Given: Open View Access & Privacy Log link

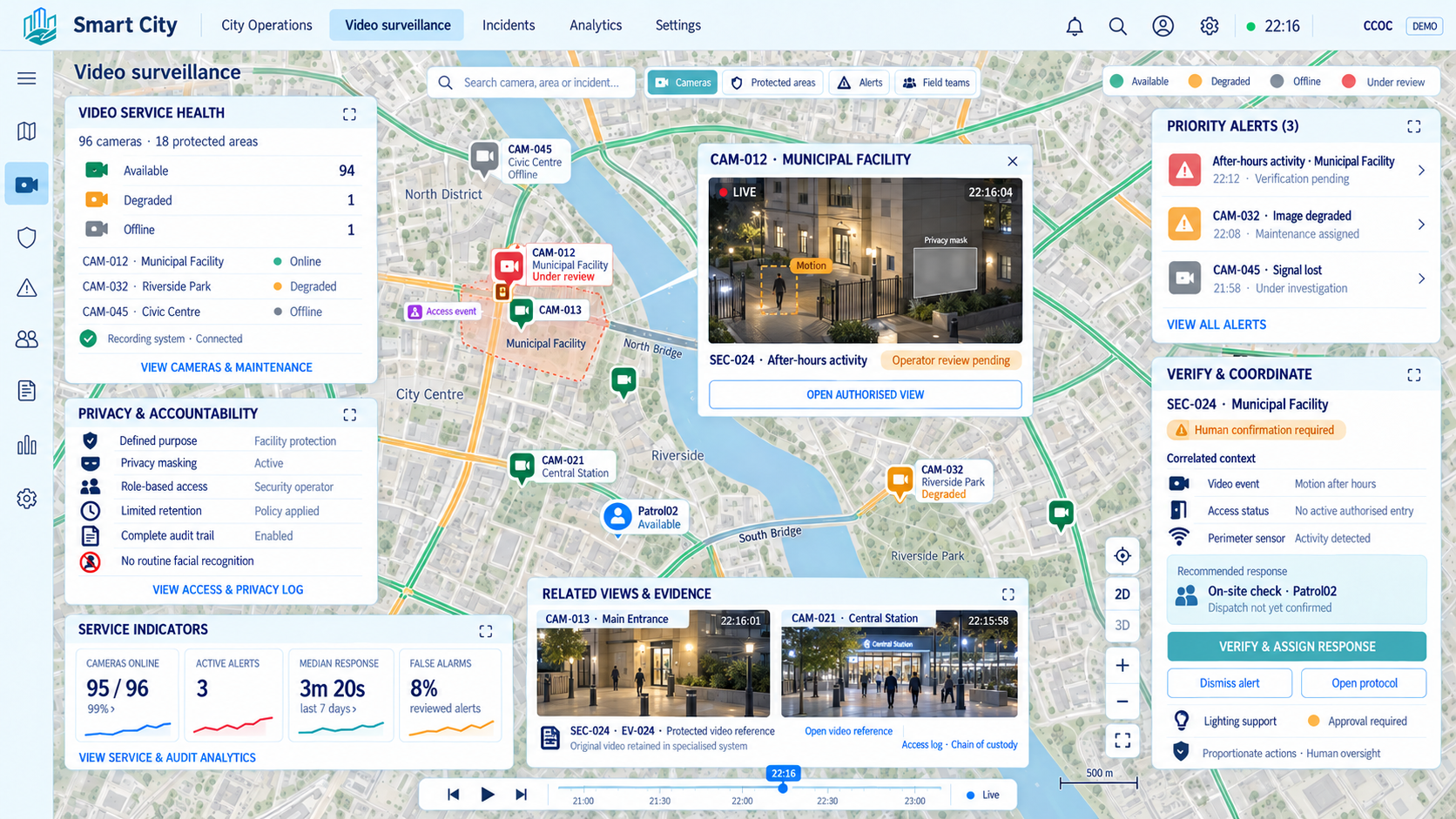Looking at the screenshot, I should [x=228, y=590].
